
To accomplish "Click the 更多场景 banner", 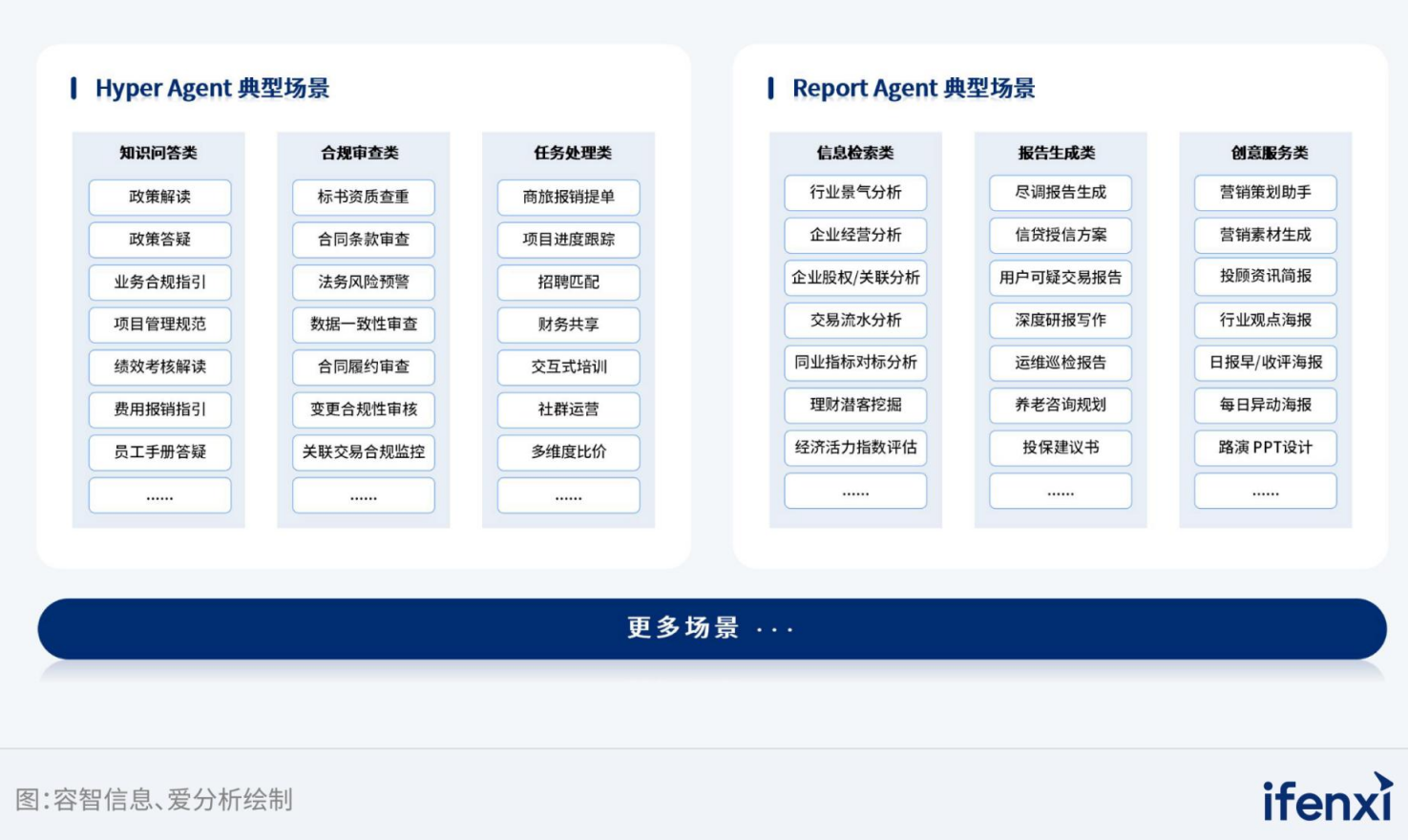I will click(x=704, y=628).
